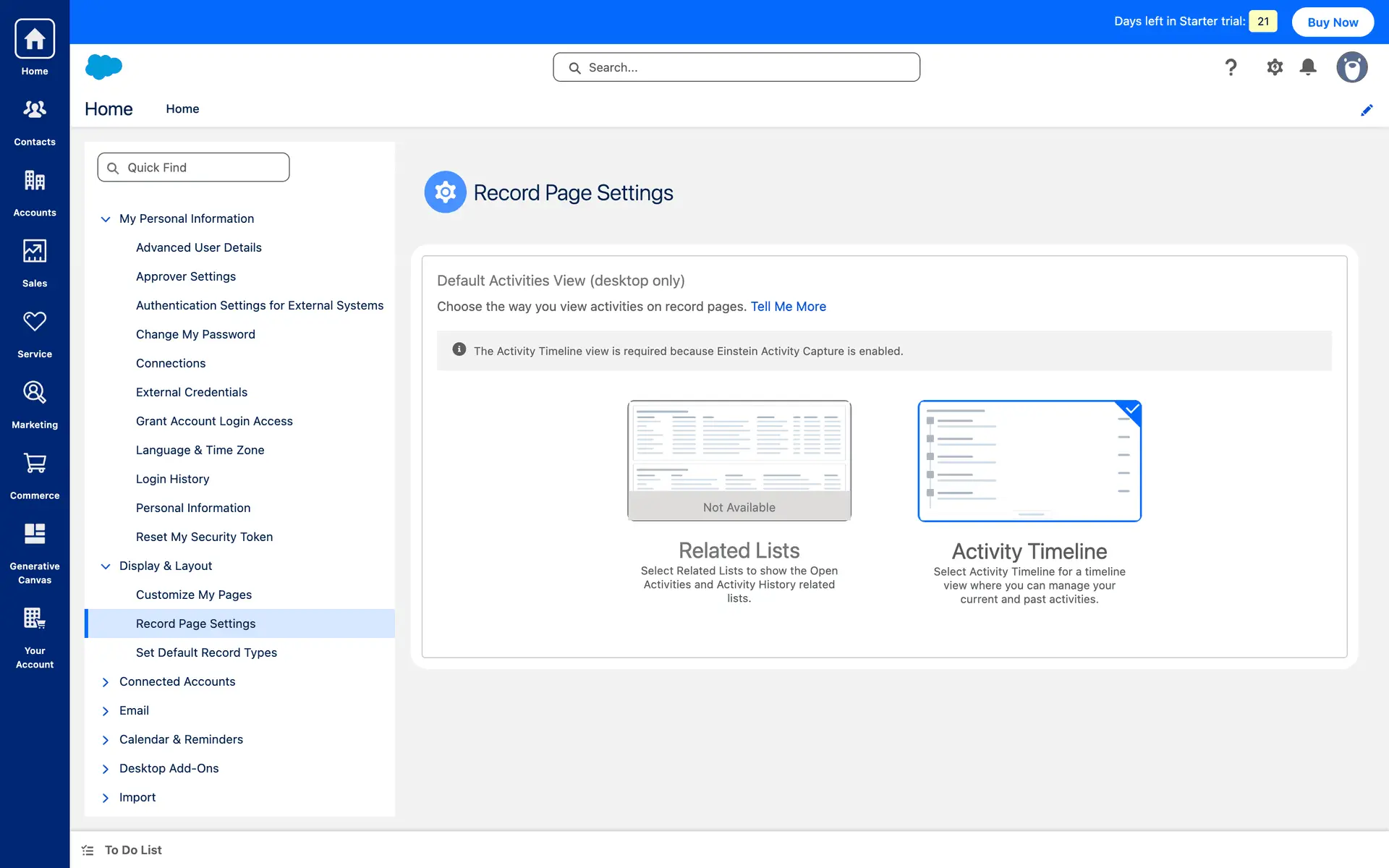The width and height of the screenshot is (1389, 868).
Task: Click the edit pencil icon
Action: pyautogui.click(x=1367, y=110)
